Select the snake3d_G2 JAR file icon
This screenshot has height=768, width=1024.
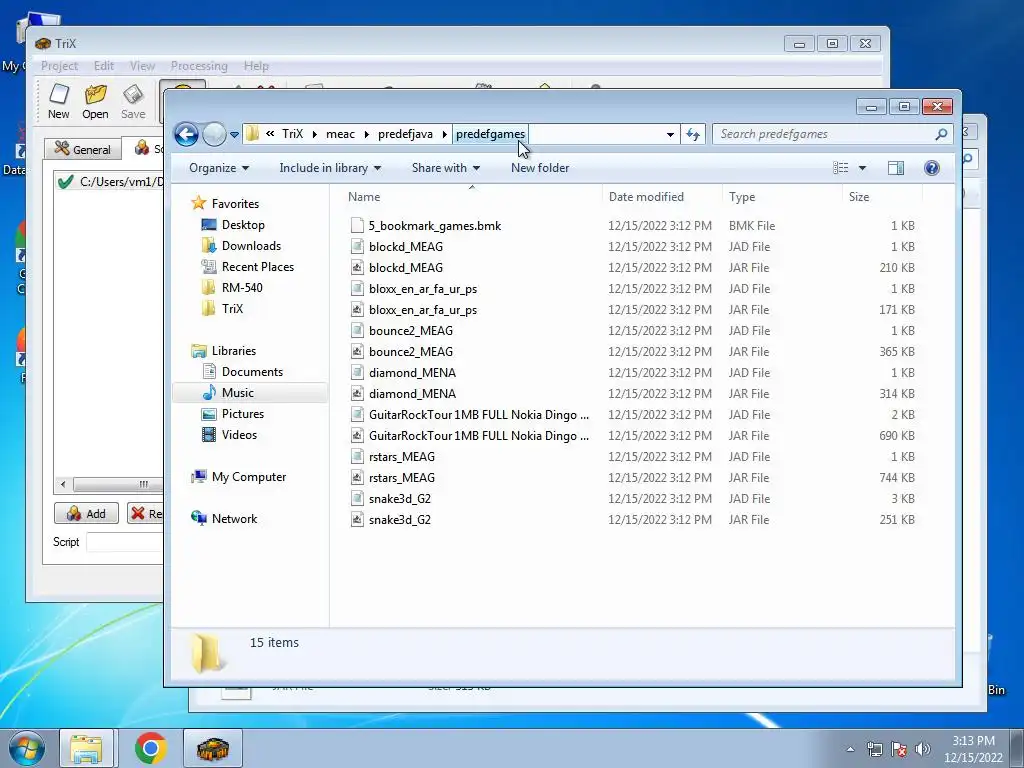point(357,520)
